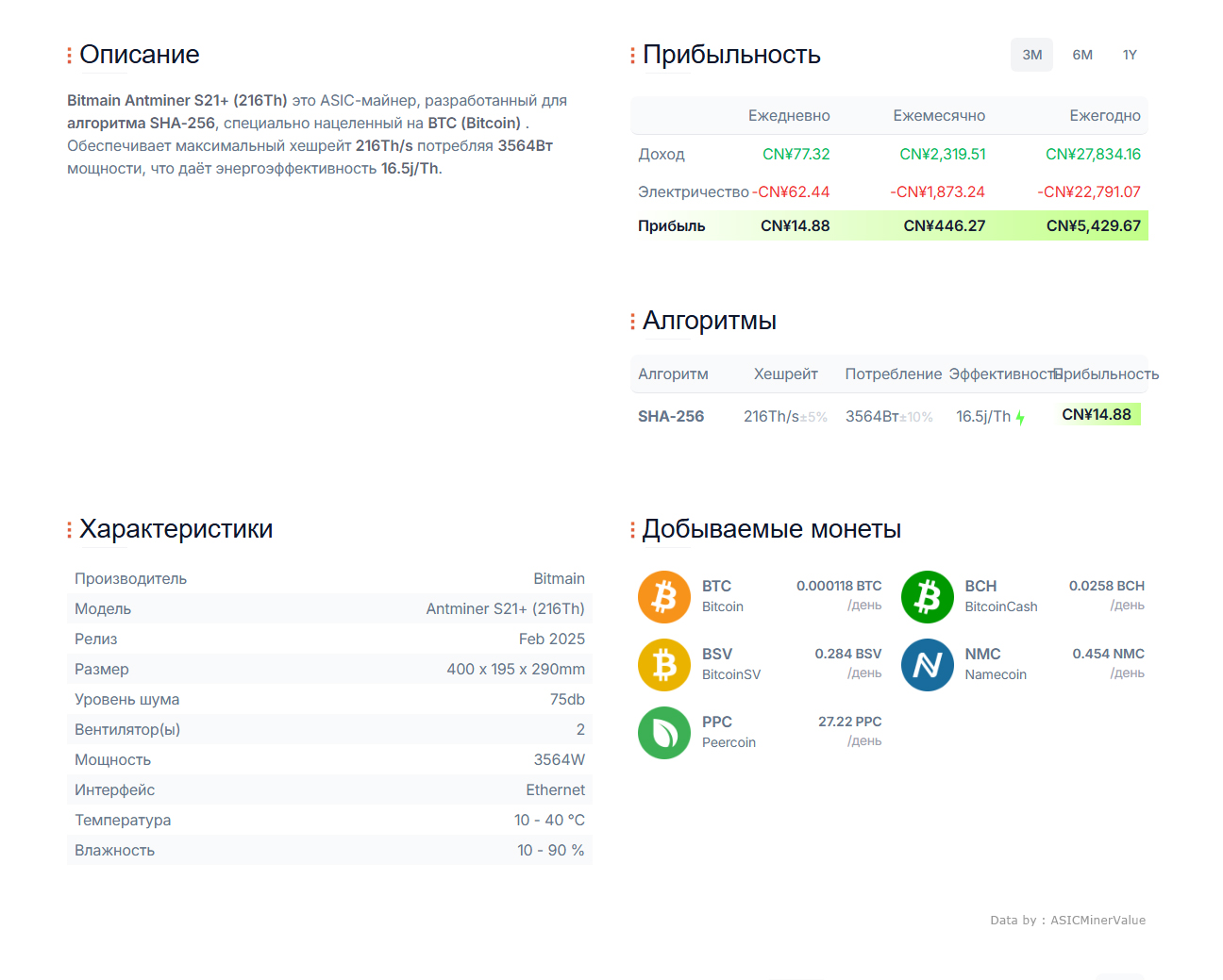The image size is (1223, 980).
Task: Click the Алгоритмы section heading
Action: (x=710, y=321)
